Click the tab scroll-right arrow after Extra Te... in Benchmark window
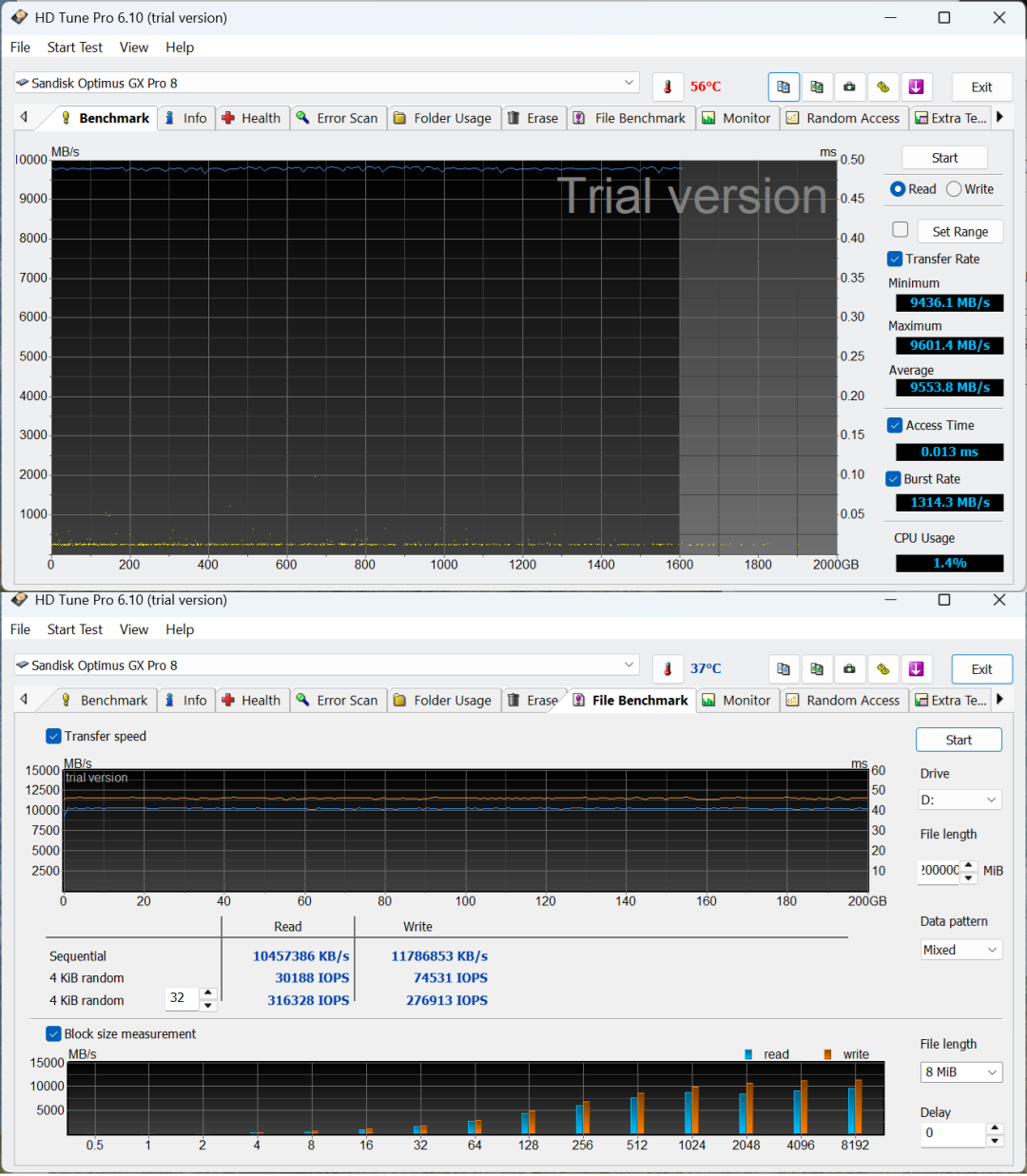 click(999, 117)
